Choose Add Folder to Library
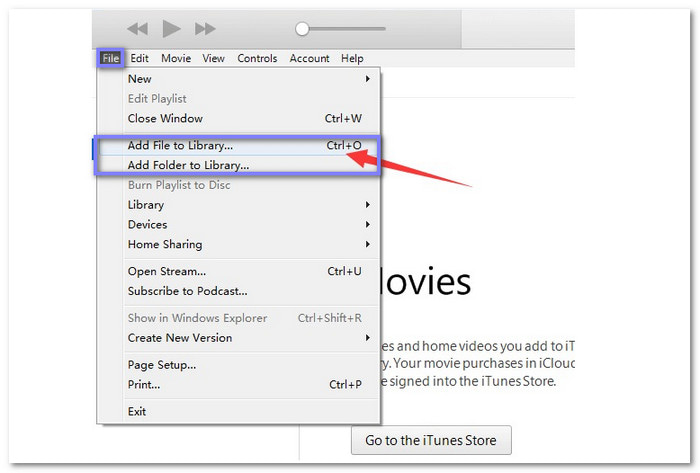The image size is (700, 473). pyautogui.click(x=238, y=165)
